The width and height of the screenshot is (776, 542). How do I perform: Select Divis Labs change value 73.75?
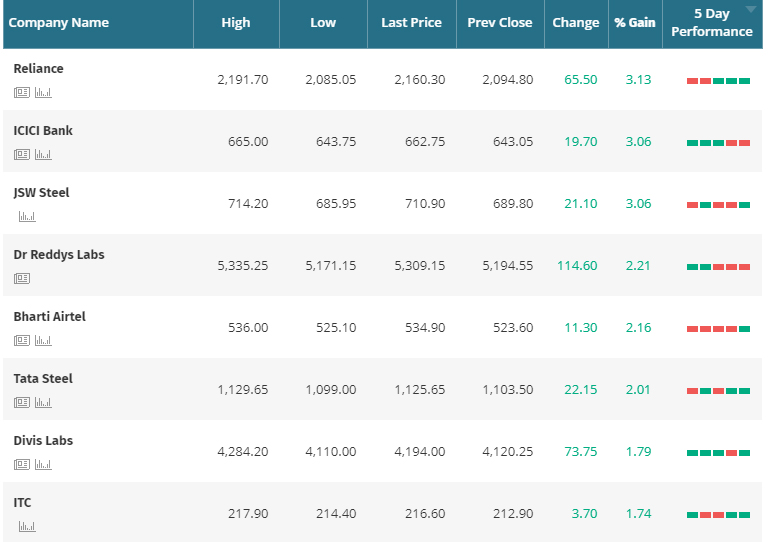pyautogui.click(x=581, y=451)
